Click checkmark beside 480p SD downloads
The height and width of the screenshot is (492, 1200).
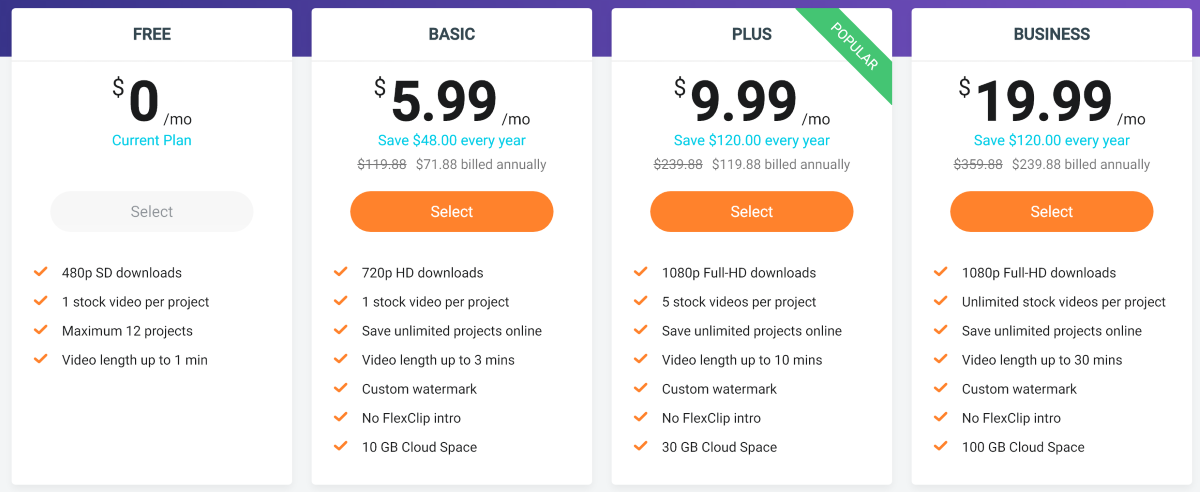(x=41, y=272)
